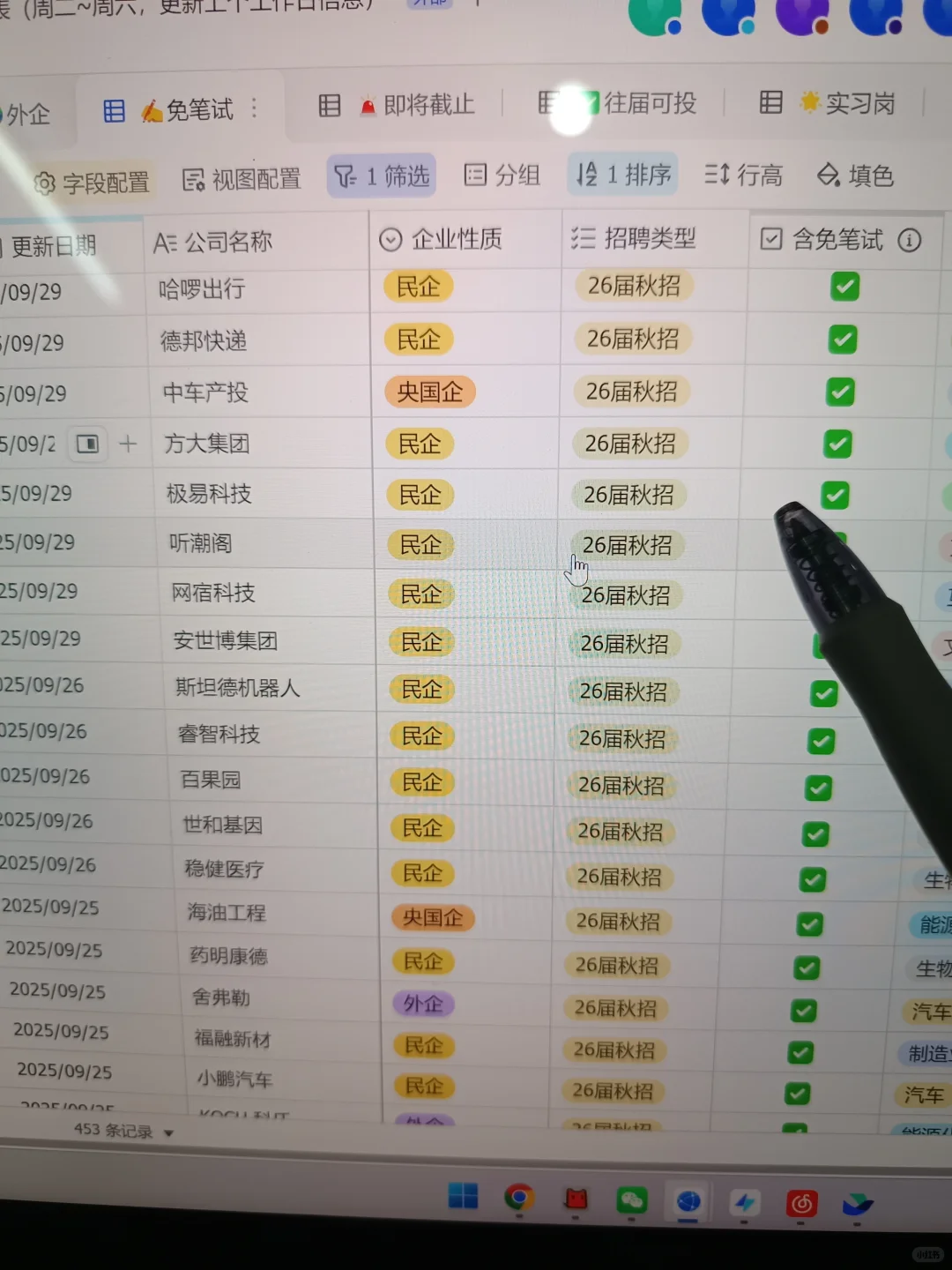Open the blue-green bird taskbar app

tap(856, 1205)
